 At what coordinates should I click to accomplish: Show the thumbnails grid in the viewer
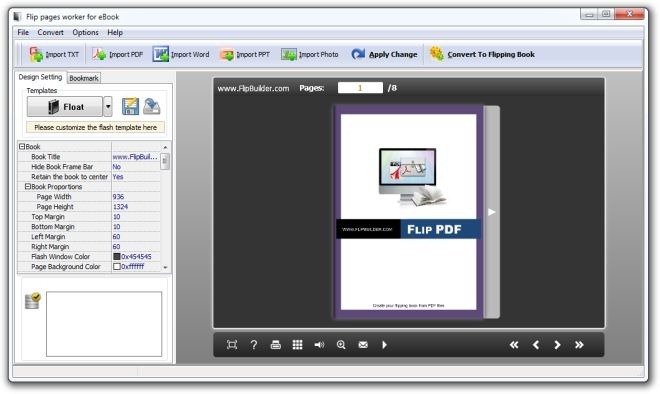click(298, 345)
